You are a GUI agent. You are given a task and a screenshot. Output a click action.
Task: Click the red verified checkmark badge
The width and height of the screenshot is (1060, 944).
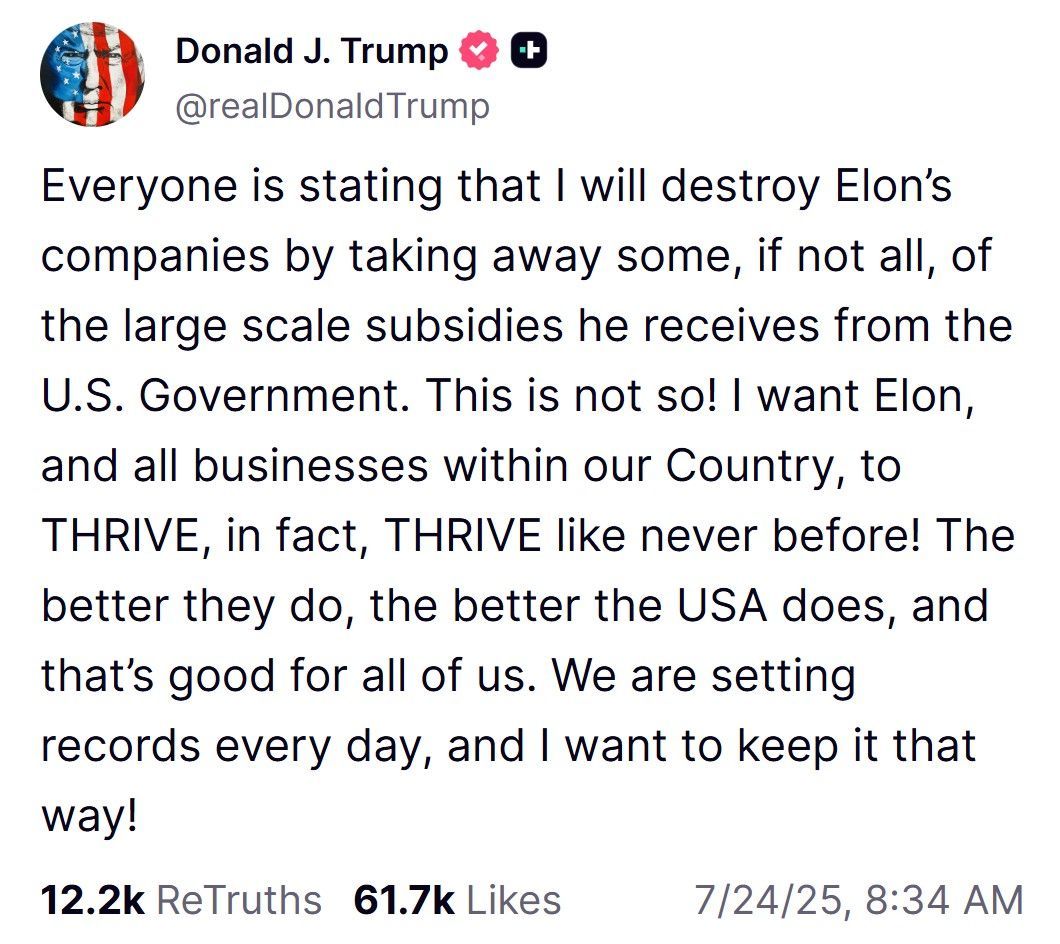[x=479, y=51]
